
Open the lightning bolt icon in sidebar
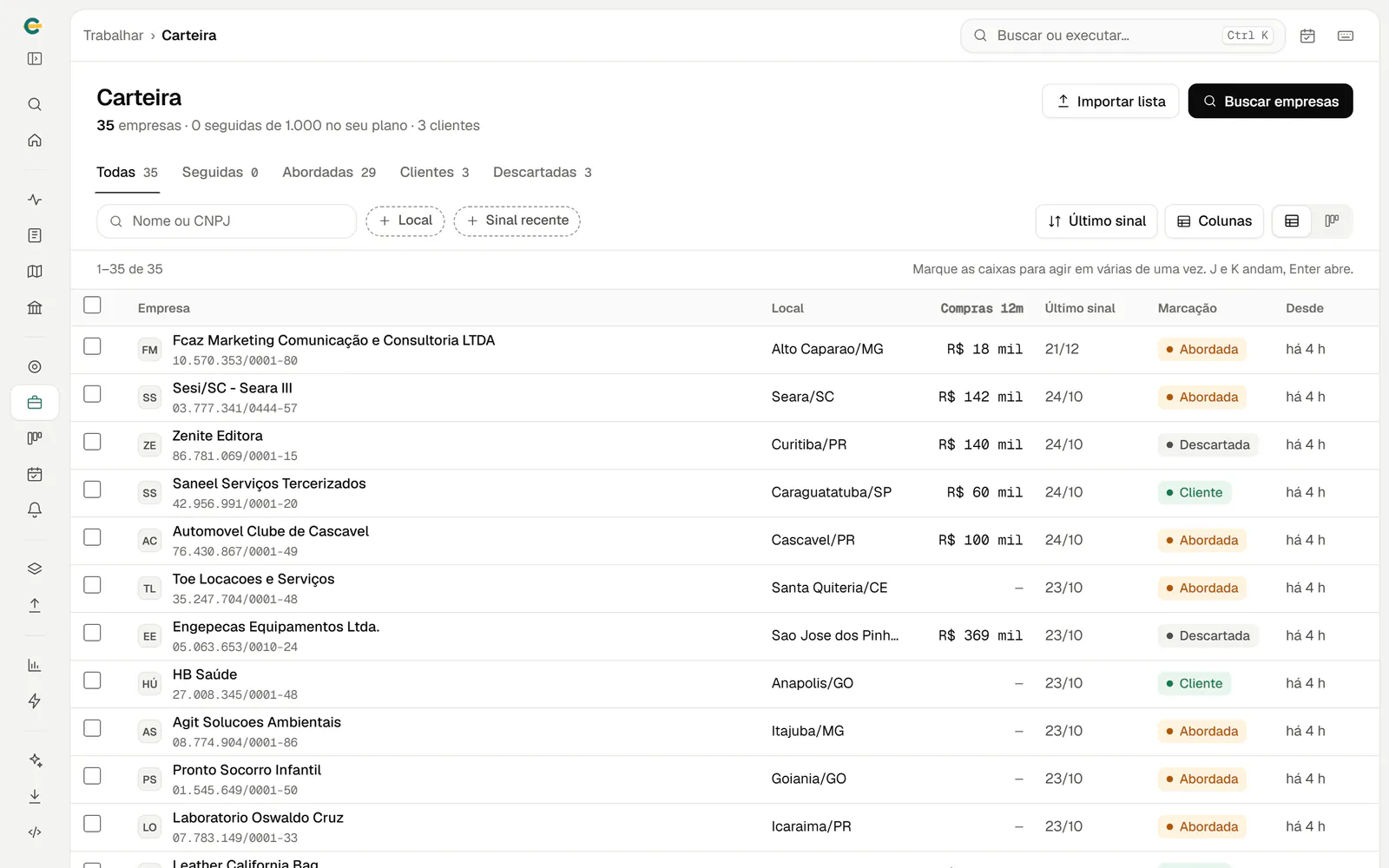pyautogui.click(x=35, y=701)
